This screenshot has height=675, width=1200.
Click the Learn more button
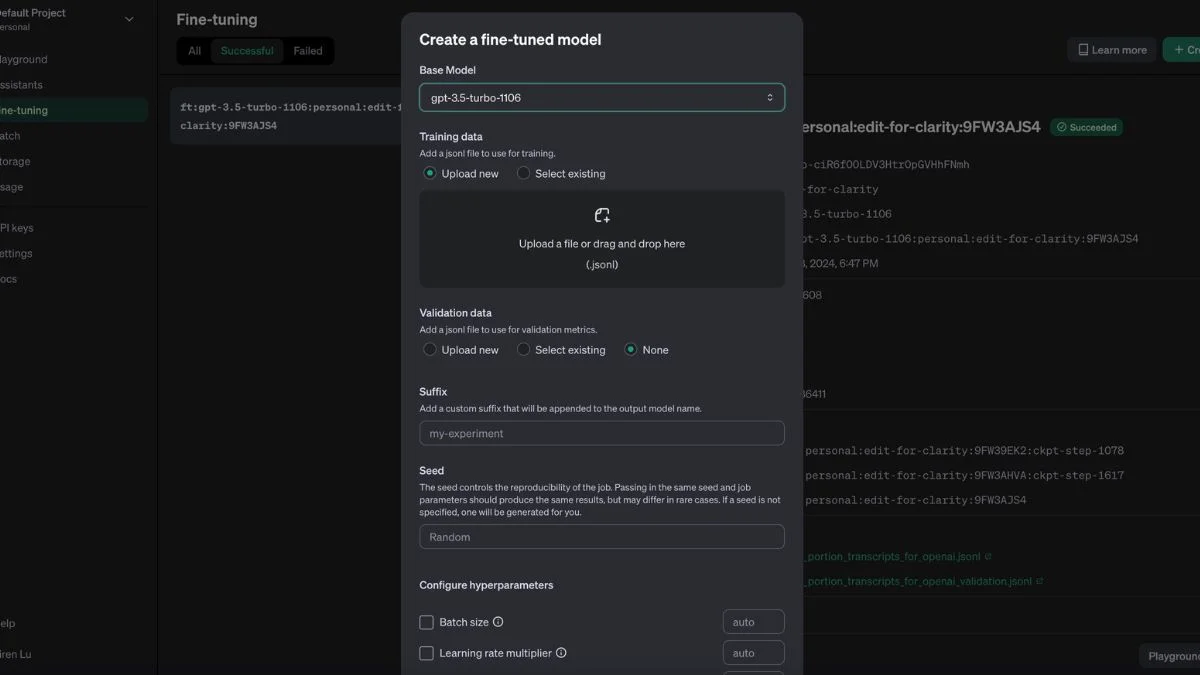pos(1112,50)
